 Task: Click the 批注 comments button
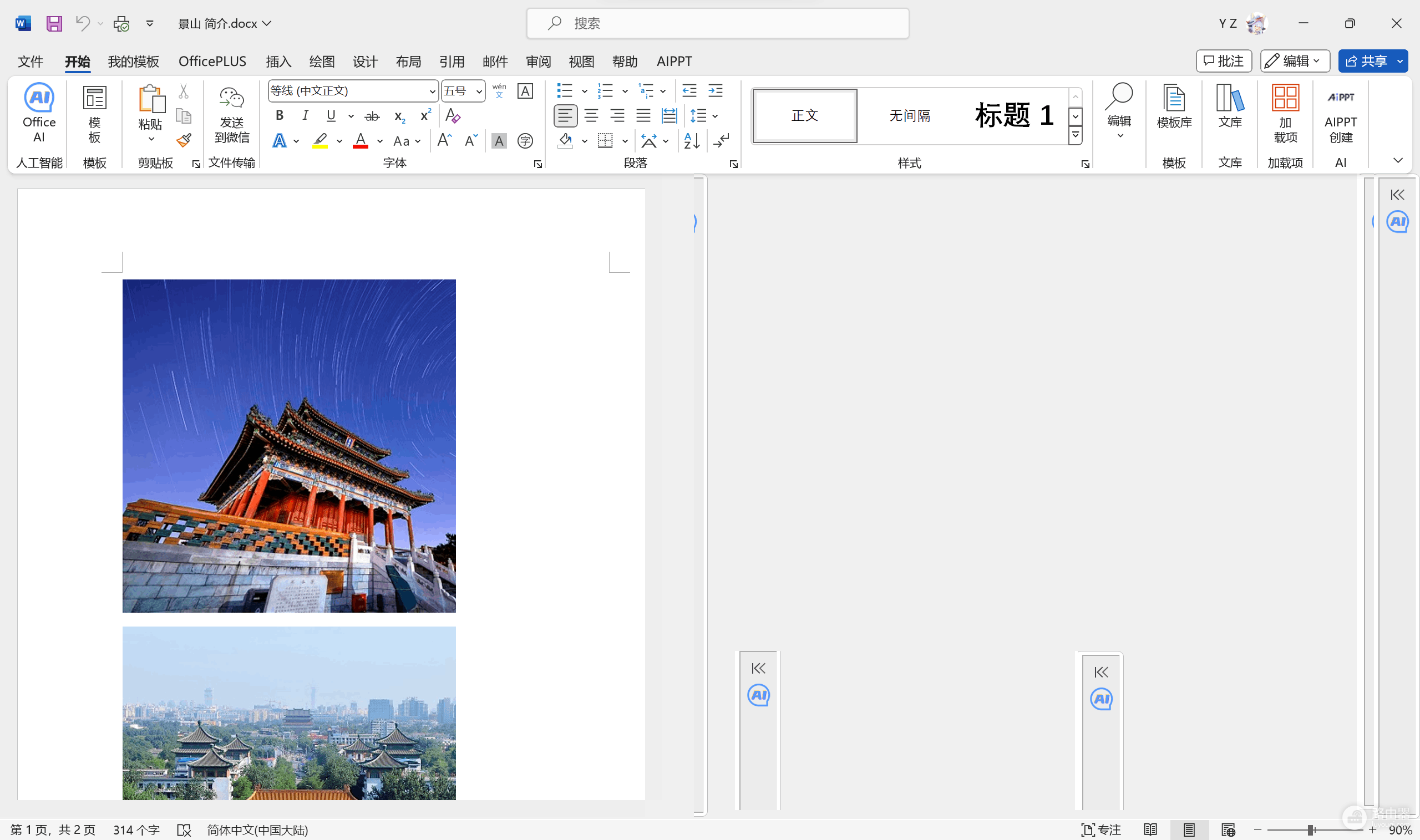[x=1224, y=61]
